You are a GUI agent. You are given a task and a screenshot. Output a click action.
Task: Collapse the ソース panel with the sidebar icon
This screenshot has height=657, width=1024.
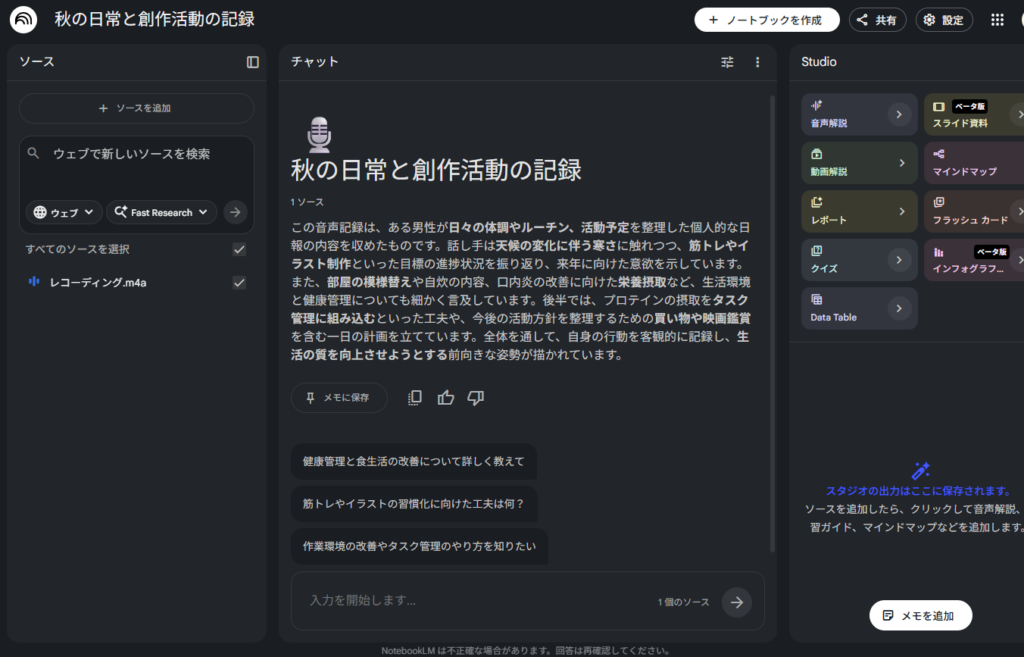[253, 62]
